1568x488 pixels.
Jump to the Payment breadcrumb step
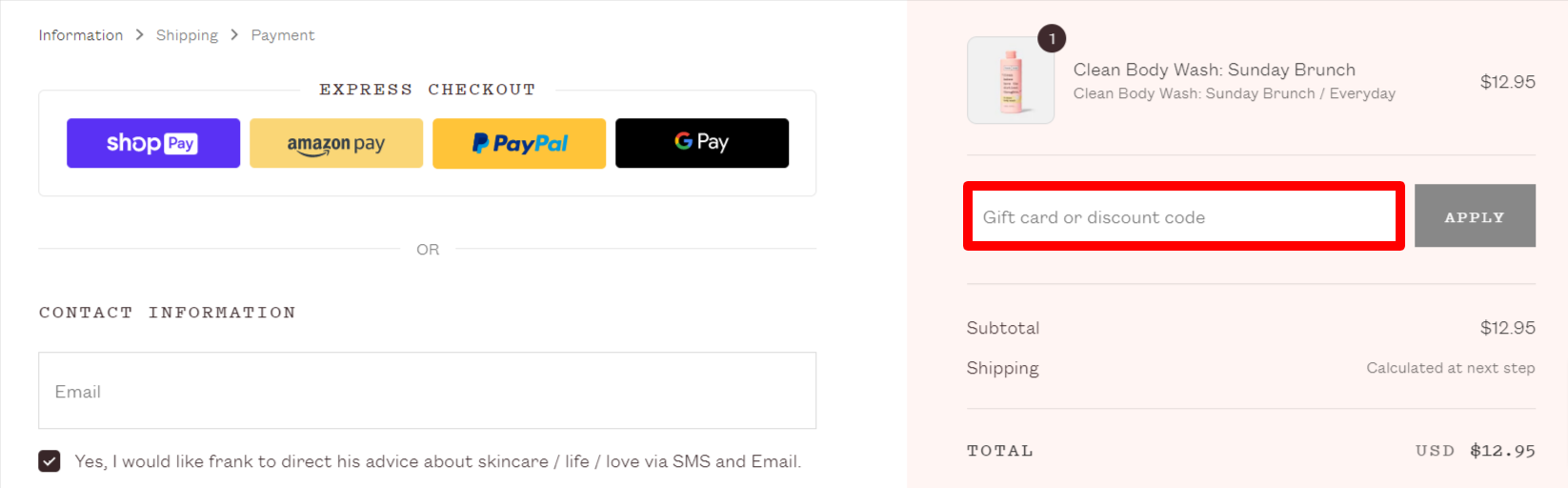pyautogui.click(x=283, y=35)
